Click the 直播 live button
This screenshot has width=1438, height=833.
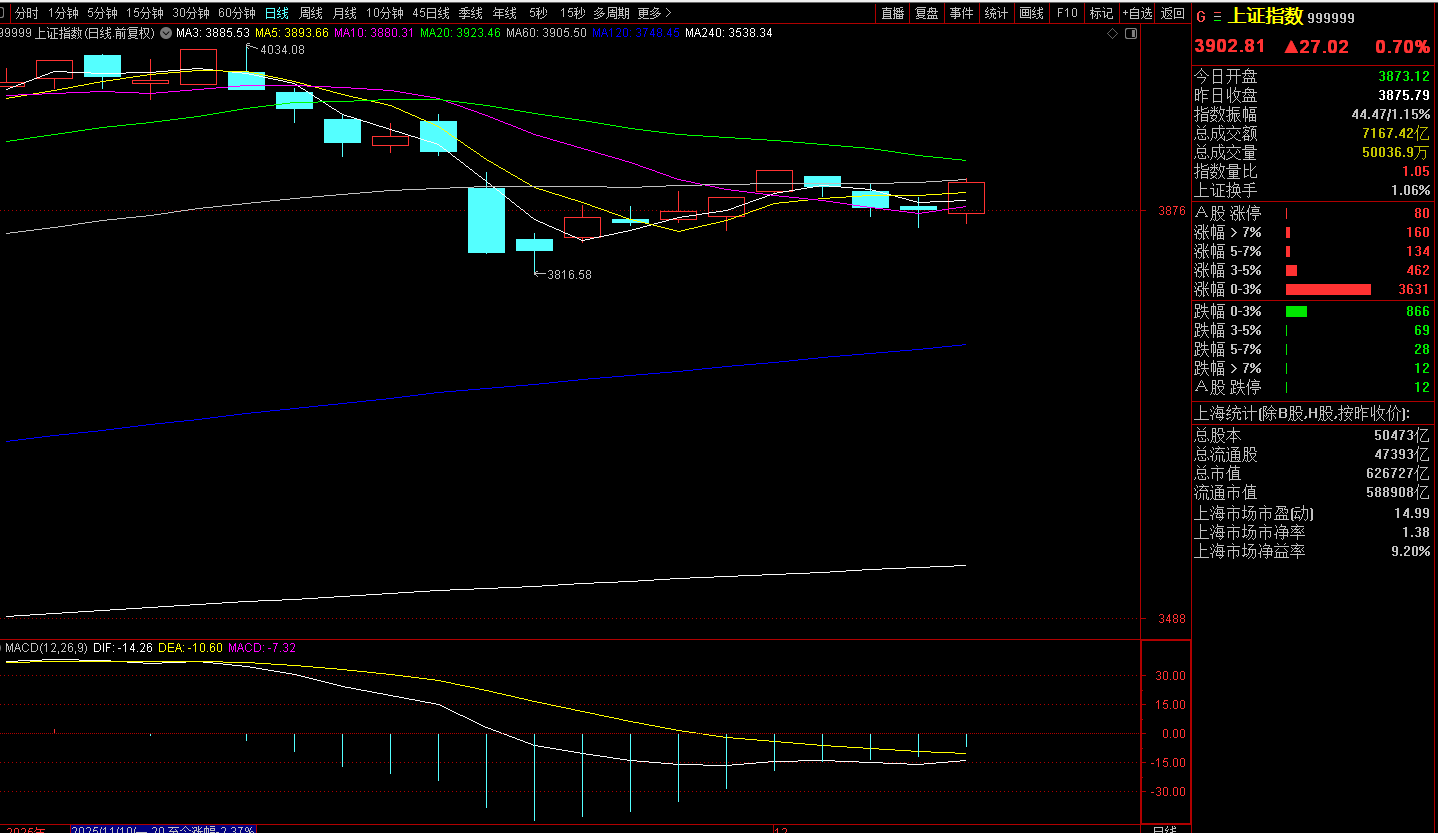click(x=893, y=13)
